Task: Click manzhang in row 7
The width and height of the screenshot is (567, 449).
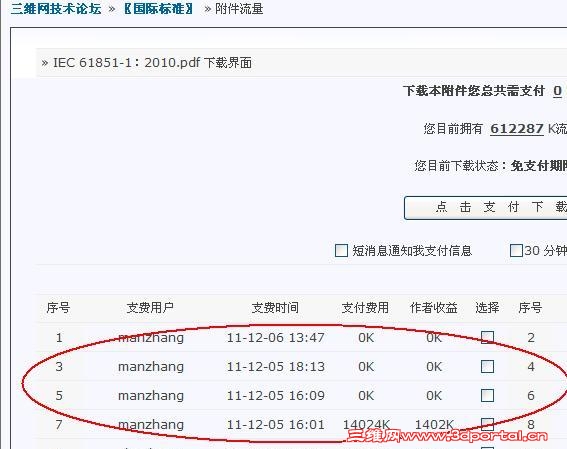Action: pyautogui.click(x=151, y=424)
